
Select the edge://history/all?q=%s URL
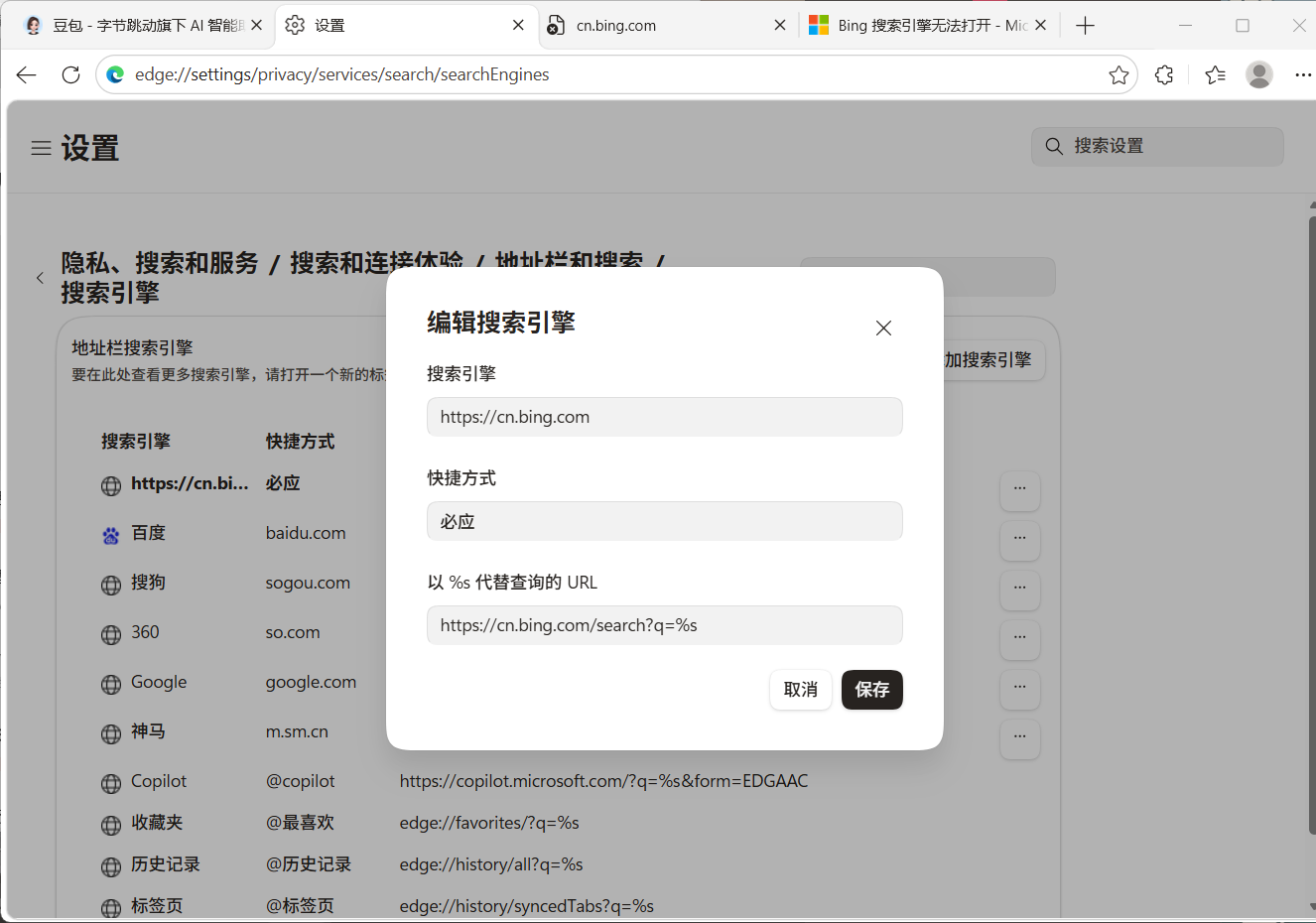(x=491, y=864)
